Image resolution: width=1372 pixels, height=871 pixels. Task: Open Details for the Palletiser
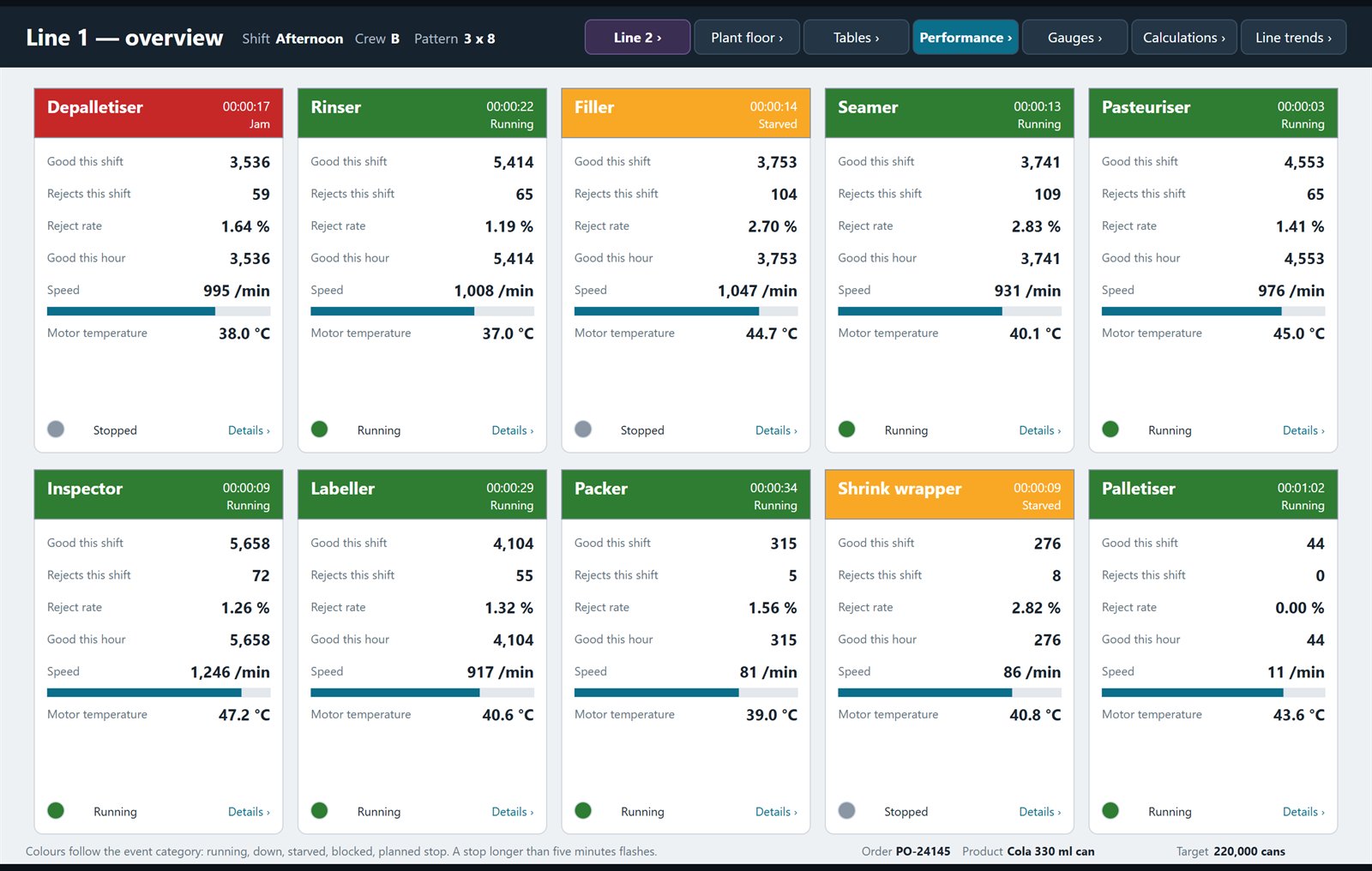pyautogui.click(x=1303, y=812)
